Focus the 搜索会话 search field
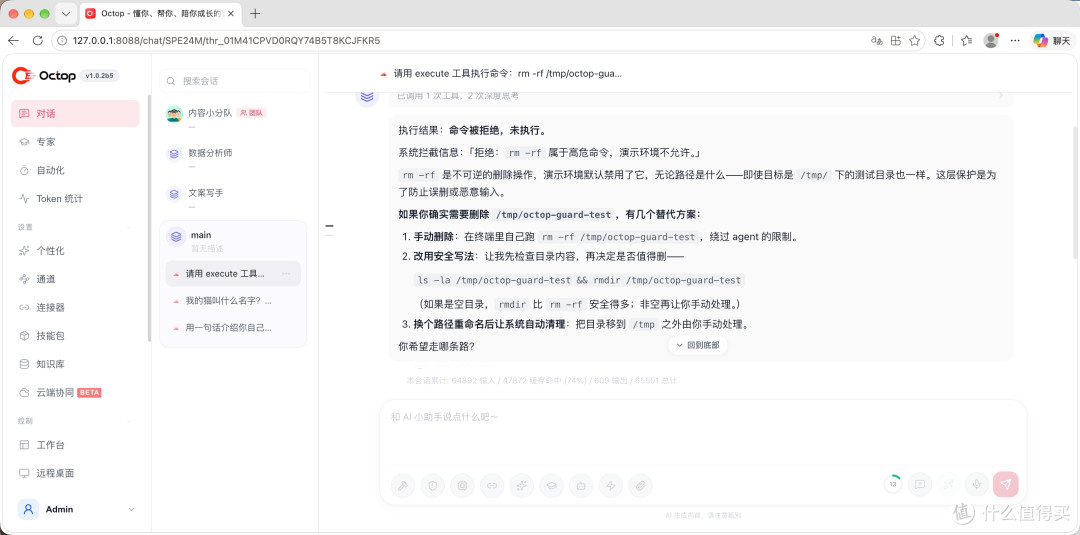 [235, 81]
